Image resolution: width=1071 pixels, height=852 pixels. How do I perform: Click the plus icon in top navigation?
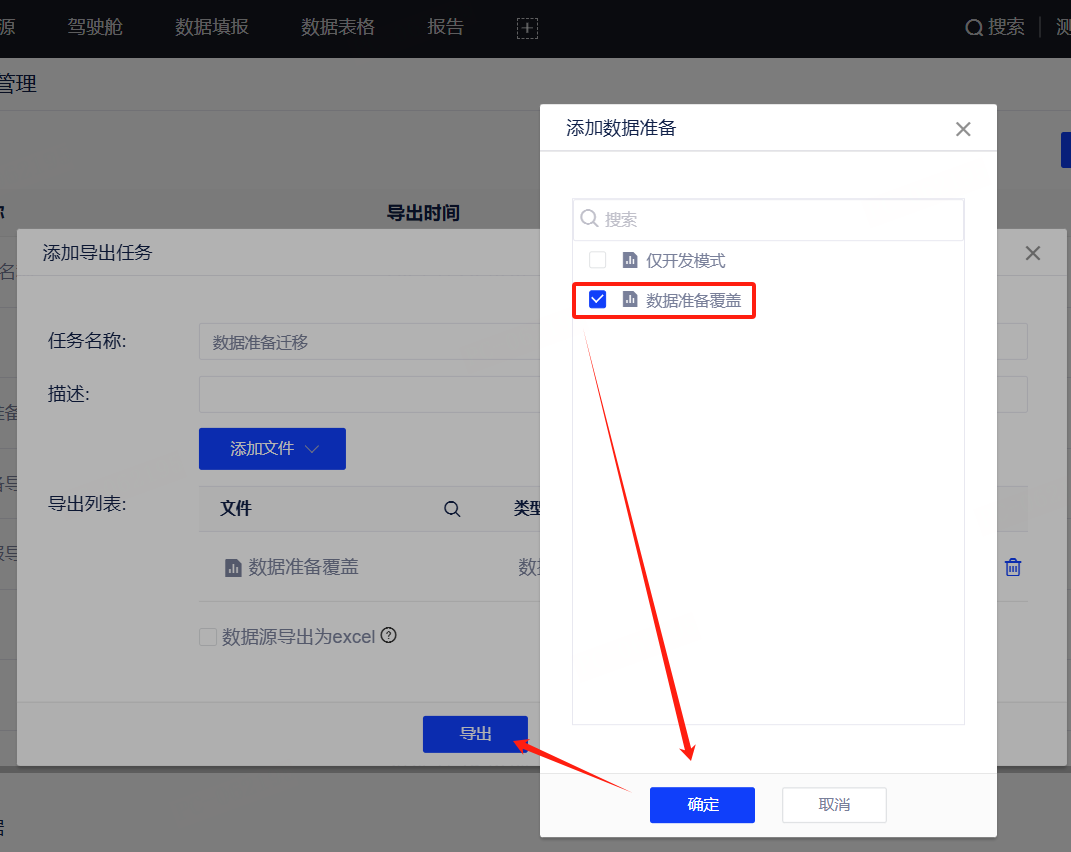coord(527,28)
